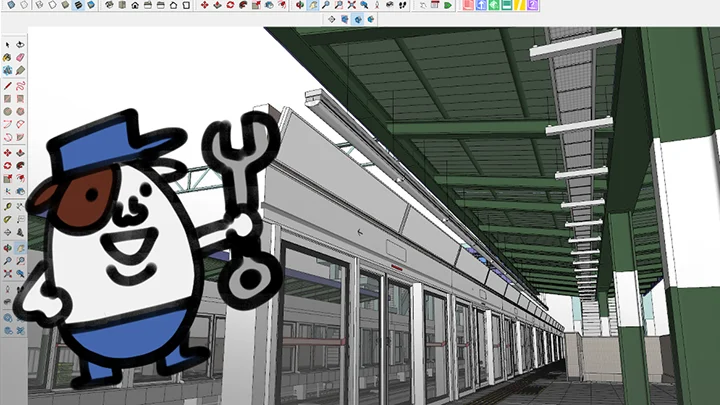Click the purple extension icon
The image size is (720, 405).
coord(532,5)
